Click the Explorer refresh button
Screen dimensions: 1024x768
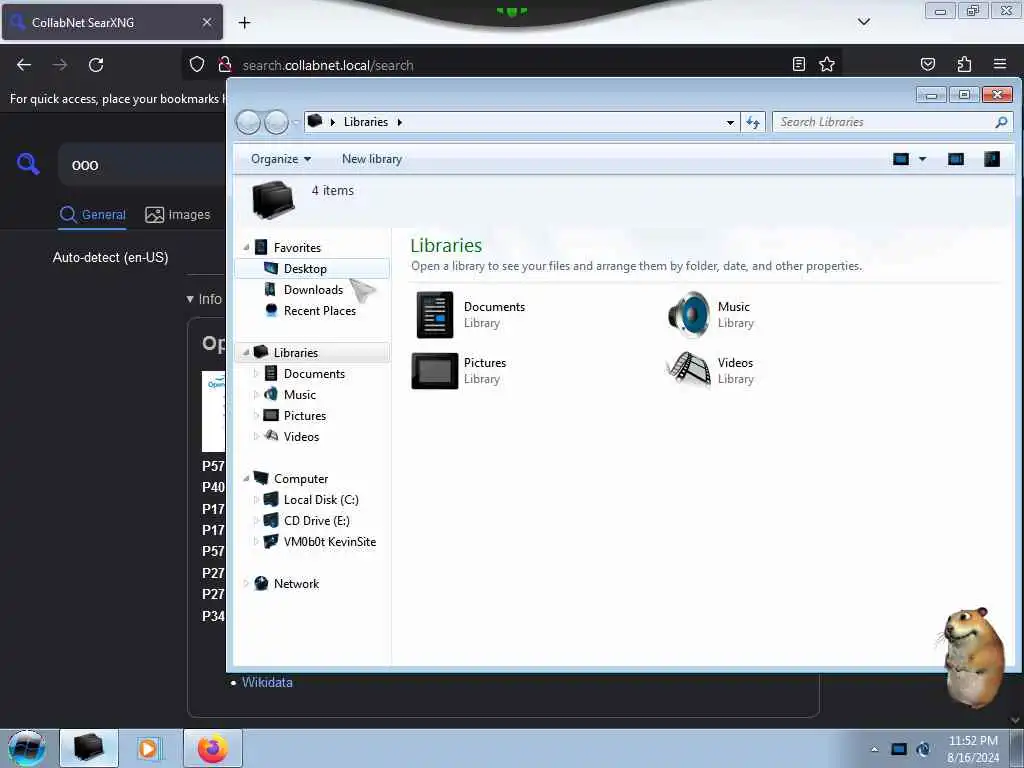[753, 122]
